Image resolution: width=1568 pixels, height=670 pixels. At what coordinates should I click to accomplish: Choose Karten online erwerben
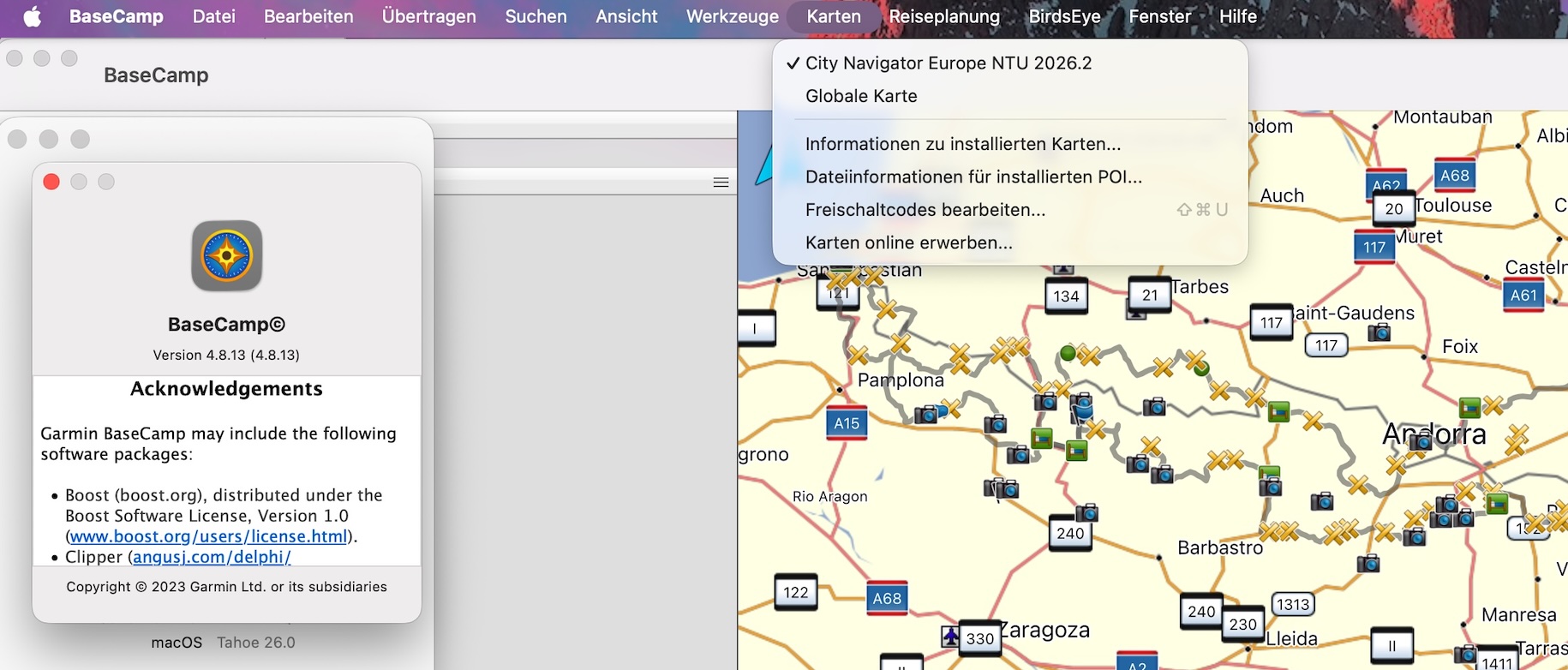909,242
